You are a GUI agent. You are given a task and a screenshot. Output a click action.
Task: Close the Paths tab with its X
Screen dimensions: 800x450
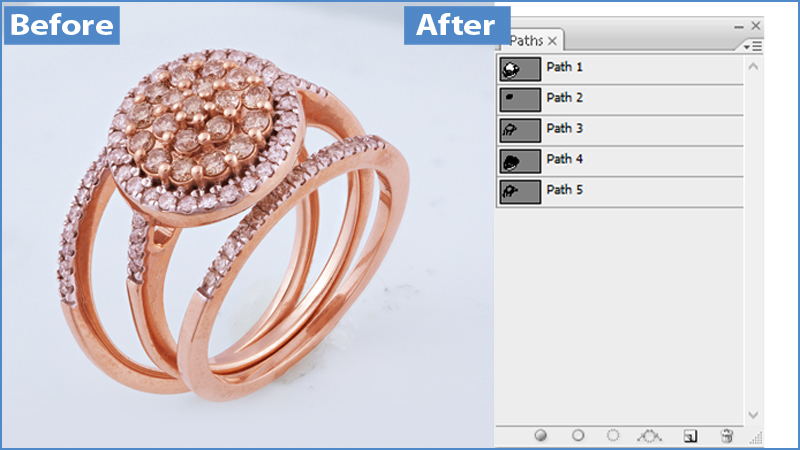pos(552,40)
